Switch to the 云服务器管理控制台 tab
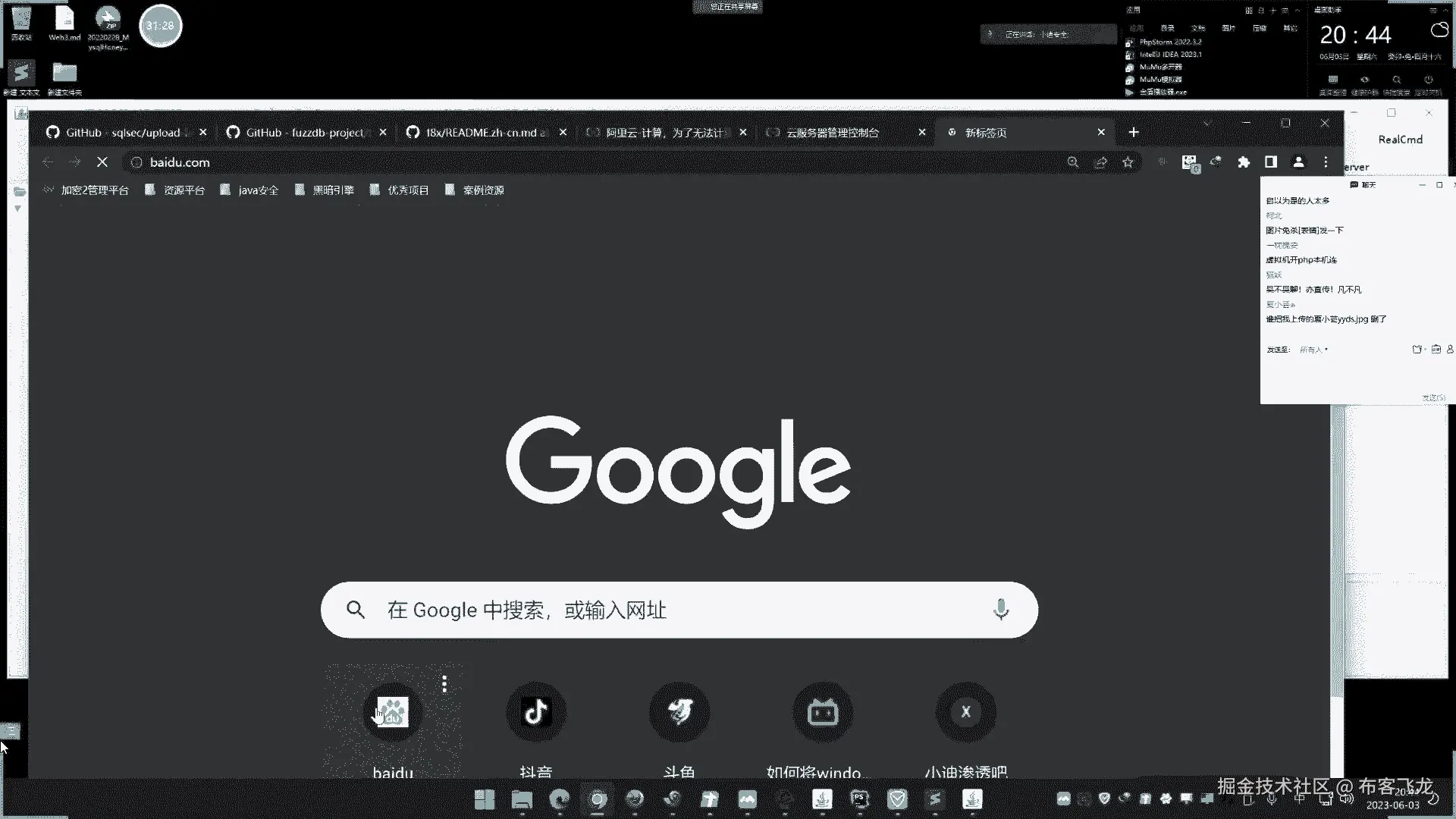The height and width of the screenshot is (819, 1456). (833, 133)
